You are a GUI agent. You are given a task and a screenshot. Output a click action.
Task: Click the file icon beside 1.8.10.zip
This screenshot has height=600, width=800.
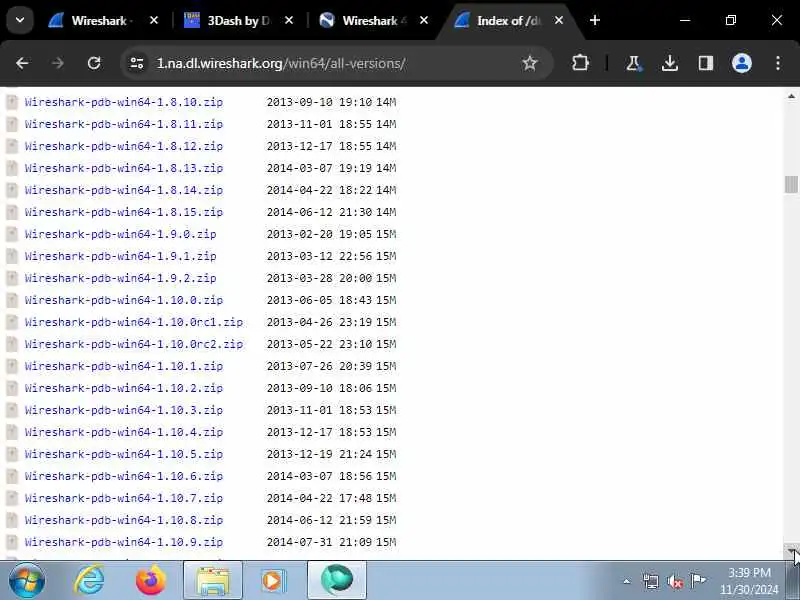(12, 102)
